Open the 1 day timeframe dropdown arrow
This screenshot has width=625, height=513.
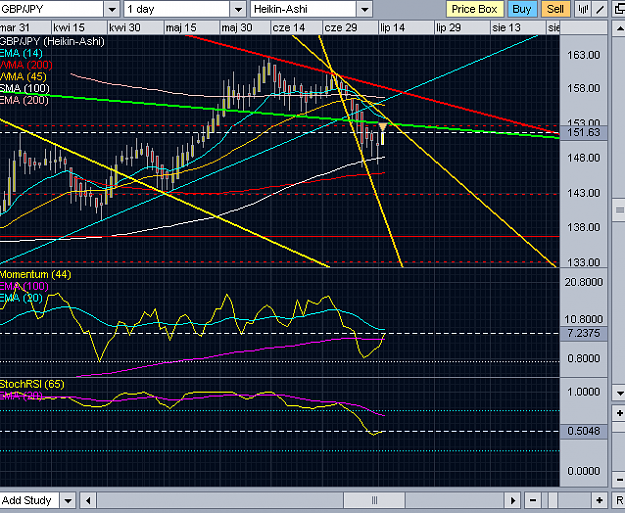coord(238,9)
